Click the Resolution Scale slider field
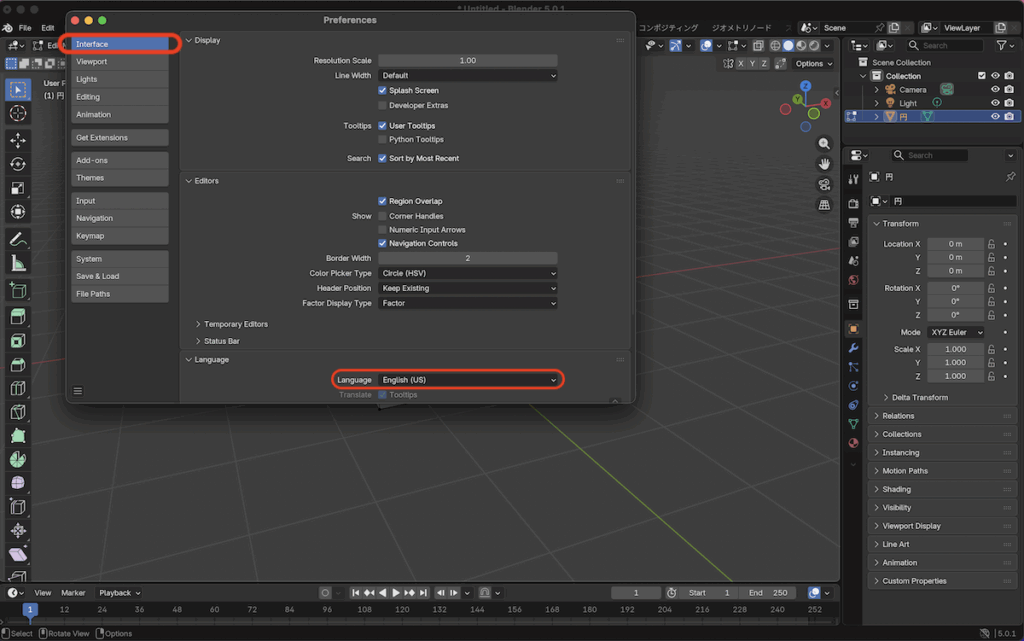 [x=467, y=61]
